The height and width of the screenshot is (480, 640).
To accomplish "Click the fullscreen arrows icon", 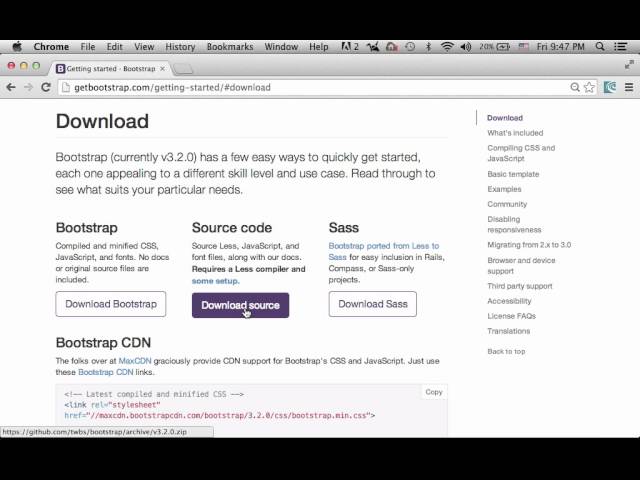I will [629, 64].
